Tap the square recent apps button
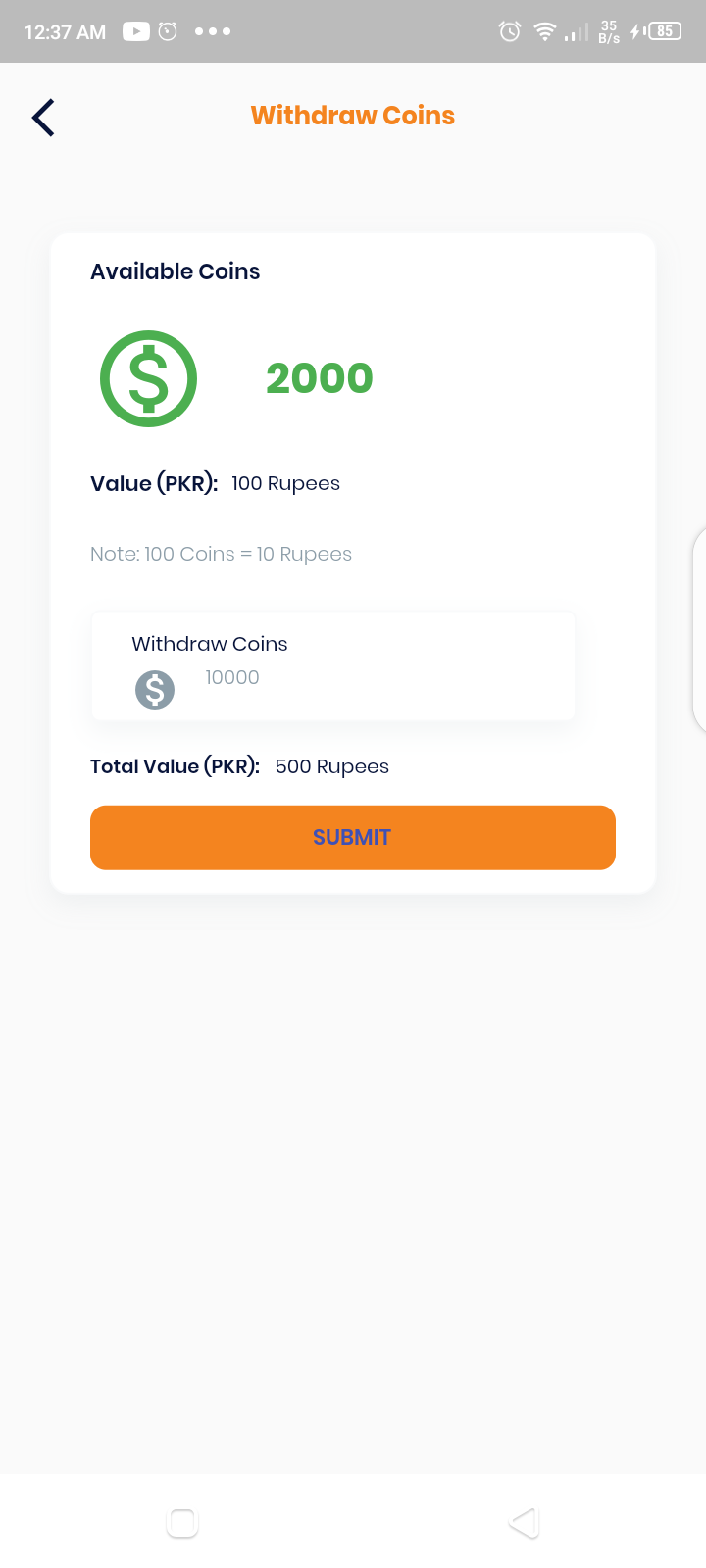The image size is (706, 1568). tap(182, 1522)
